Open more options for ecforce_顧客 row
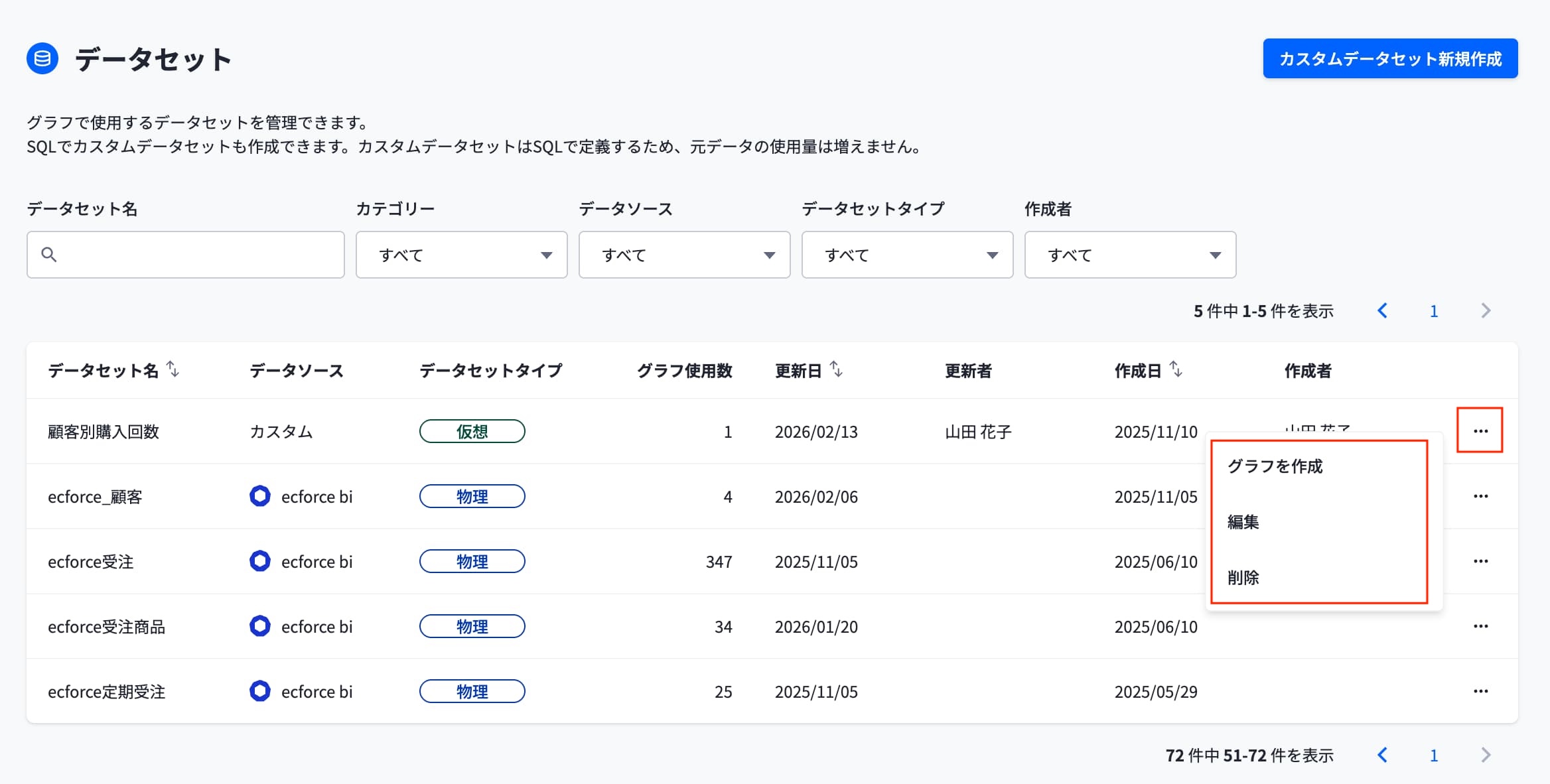1550x784 pixels. (1480, 496)
